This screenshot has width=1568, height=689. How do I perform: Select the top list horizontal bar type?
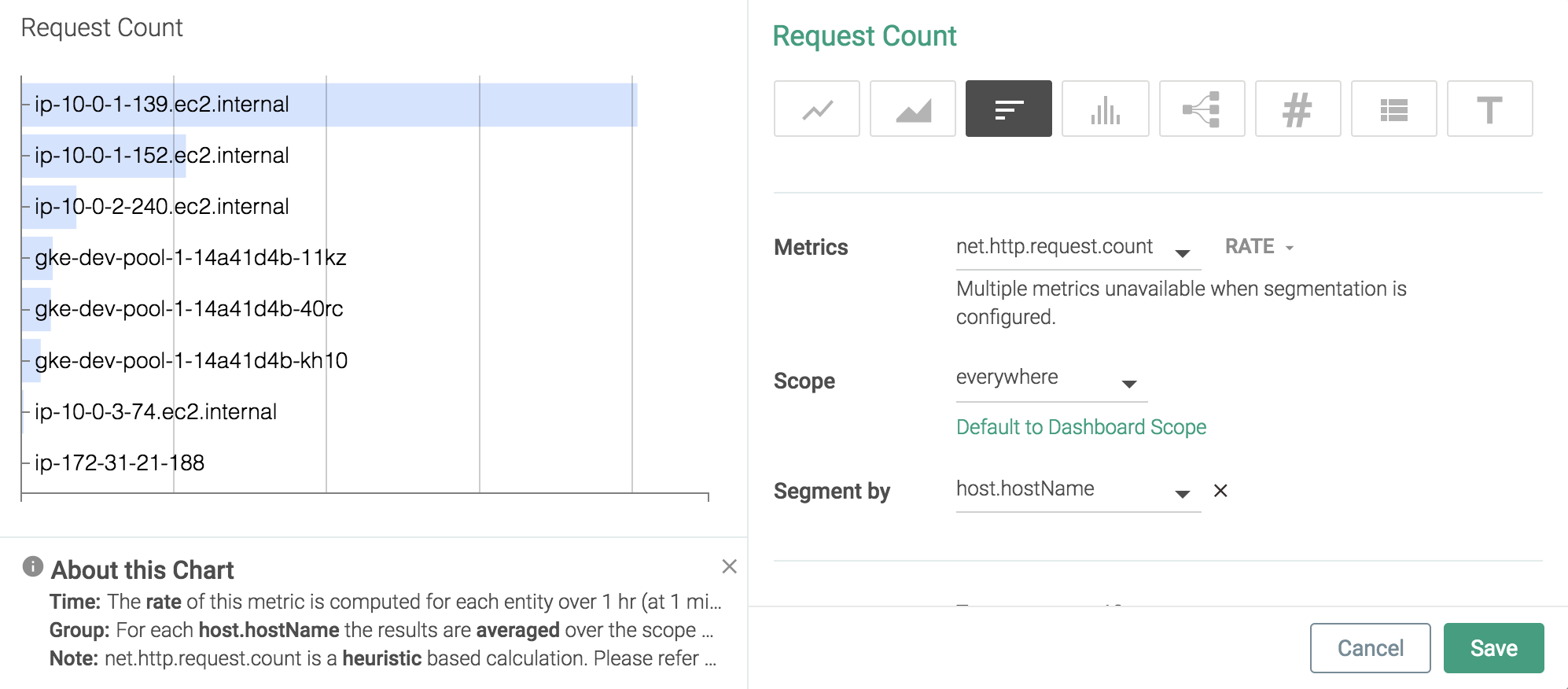tap(1008, 109)
